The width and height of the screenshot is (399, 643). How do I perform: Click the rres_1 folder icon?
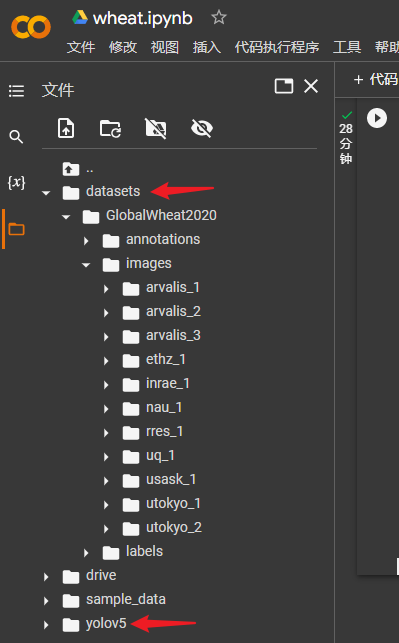[x=131, y=433]
